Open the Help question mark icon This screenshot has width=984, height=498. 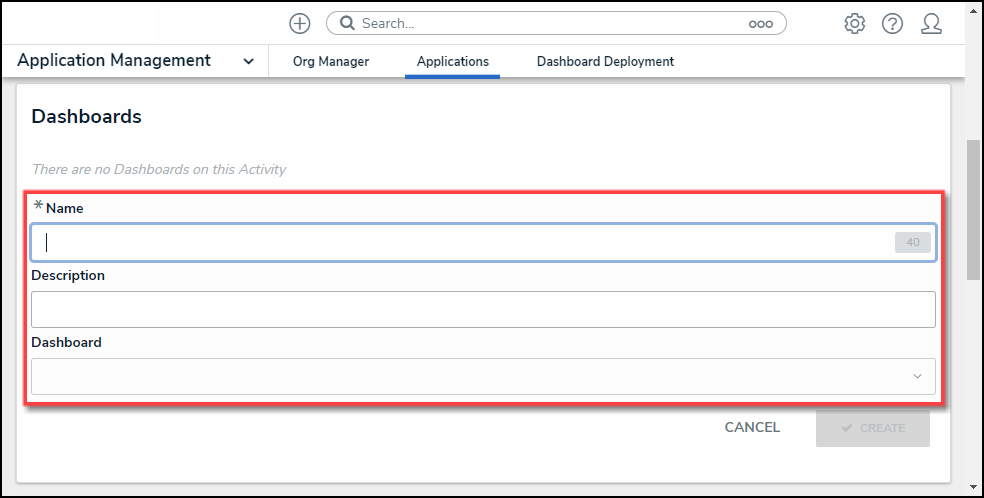point(892,23)
